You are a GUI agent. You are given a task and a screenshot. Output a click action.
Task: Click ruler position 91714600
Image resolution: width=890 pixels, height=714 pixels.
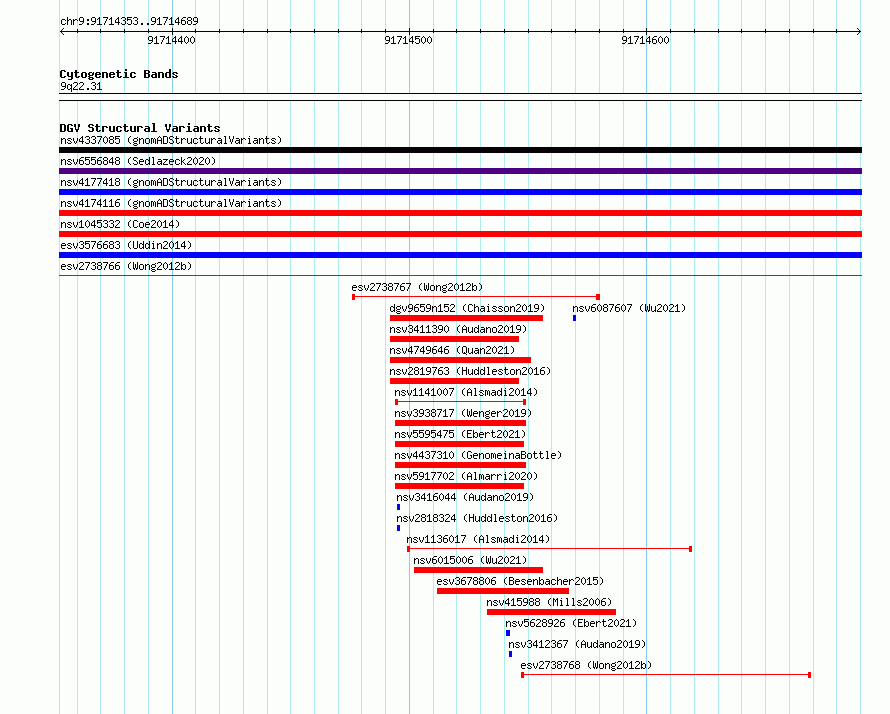[x=645, y=40]
